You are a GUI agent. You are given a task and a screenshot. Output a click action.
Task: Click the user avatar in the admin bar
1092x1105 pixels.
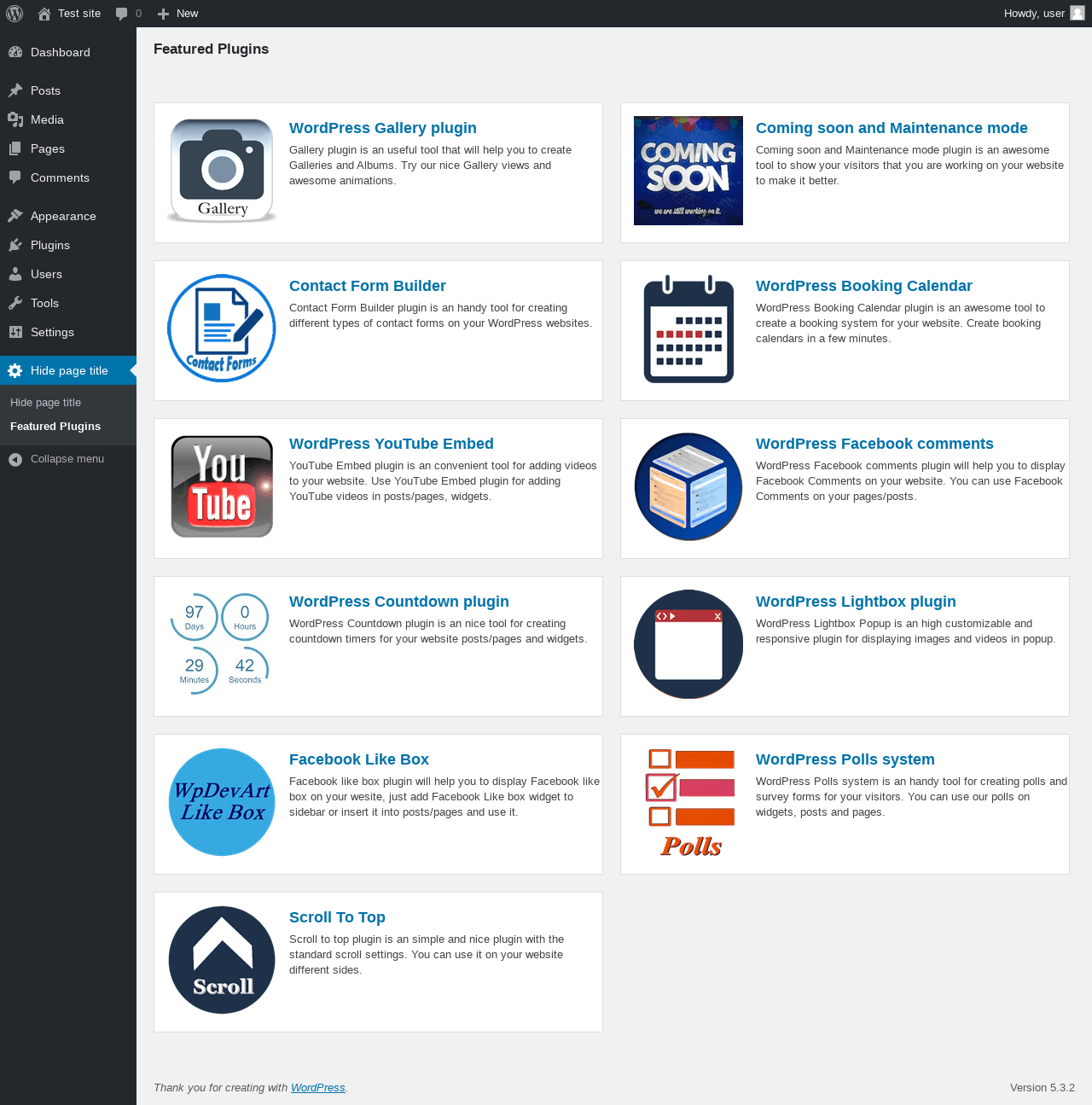pos(1077,14)
